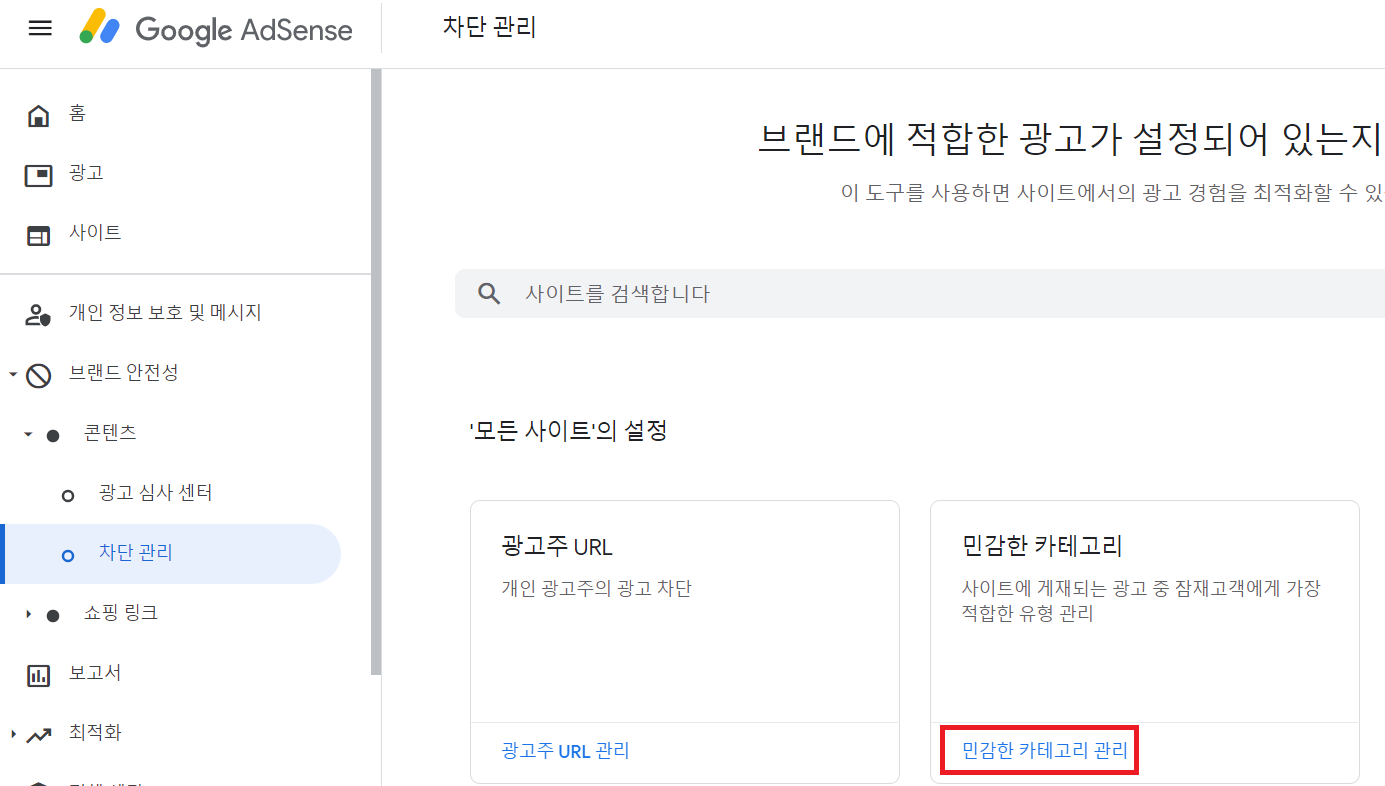Click the 민감한 카테고리 관리 link
1385x786 pixels.
(x=1044, y=751)
